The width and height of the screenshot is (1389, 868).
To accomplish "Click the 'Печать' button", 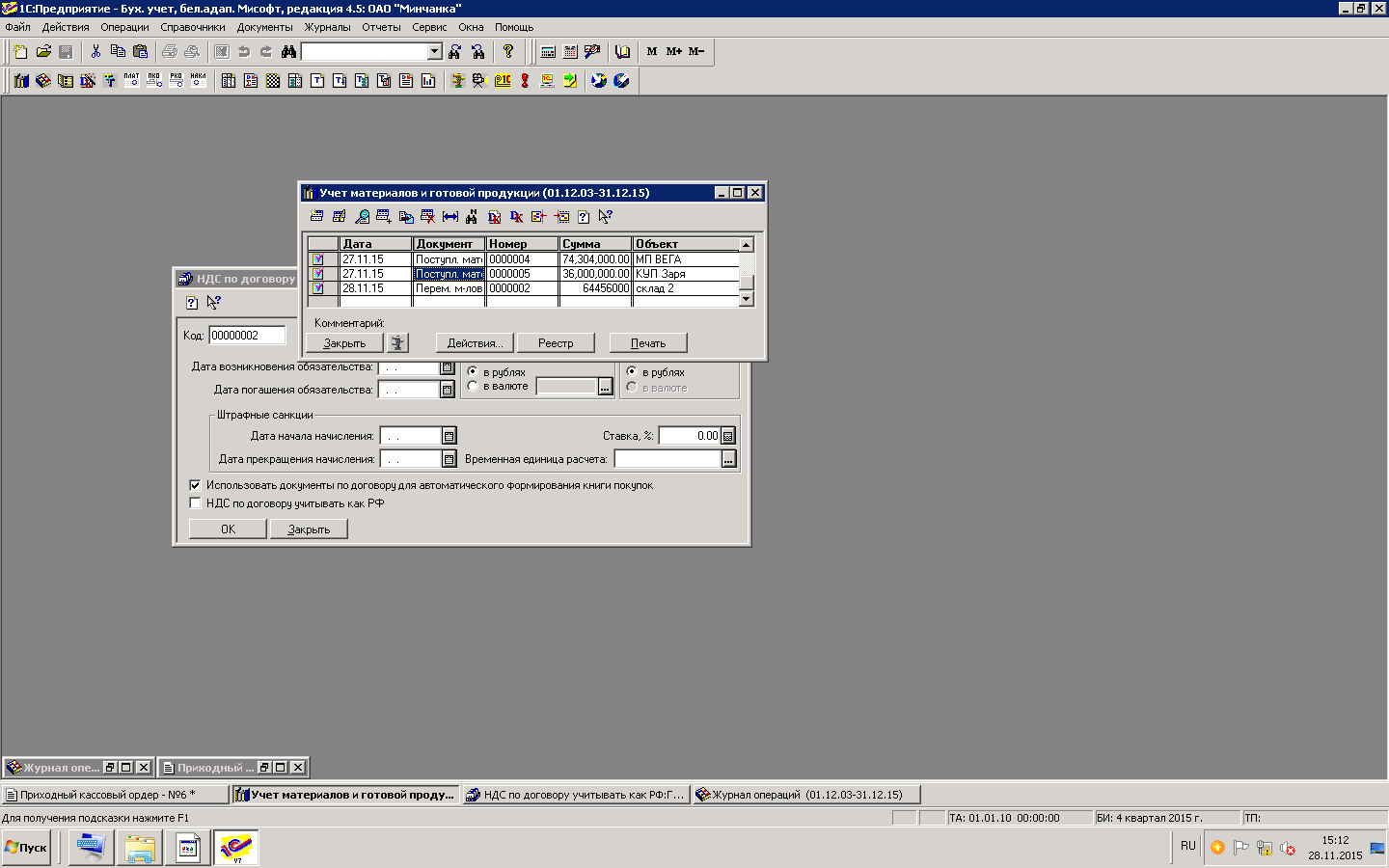I will pos(648,342).
